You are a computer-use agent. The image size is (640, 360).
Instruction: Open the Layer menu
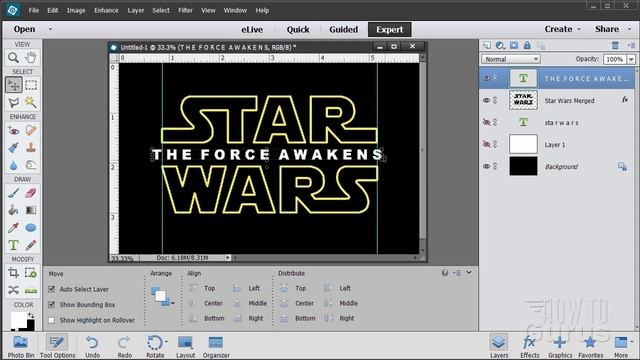coord(136,10)
